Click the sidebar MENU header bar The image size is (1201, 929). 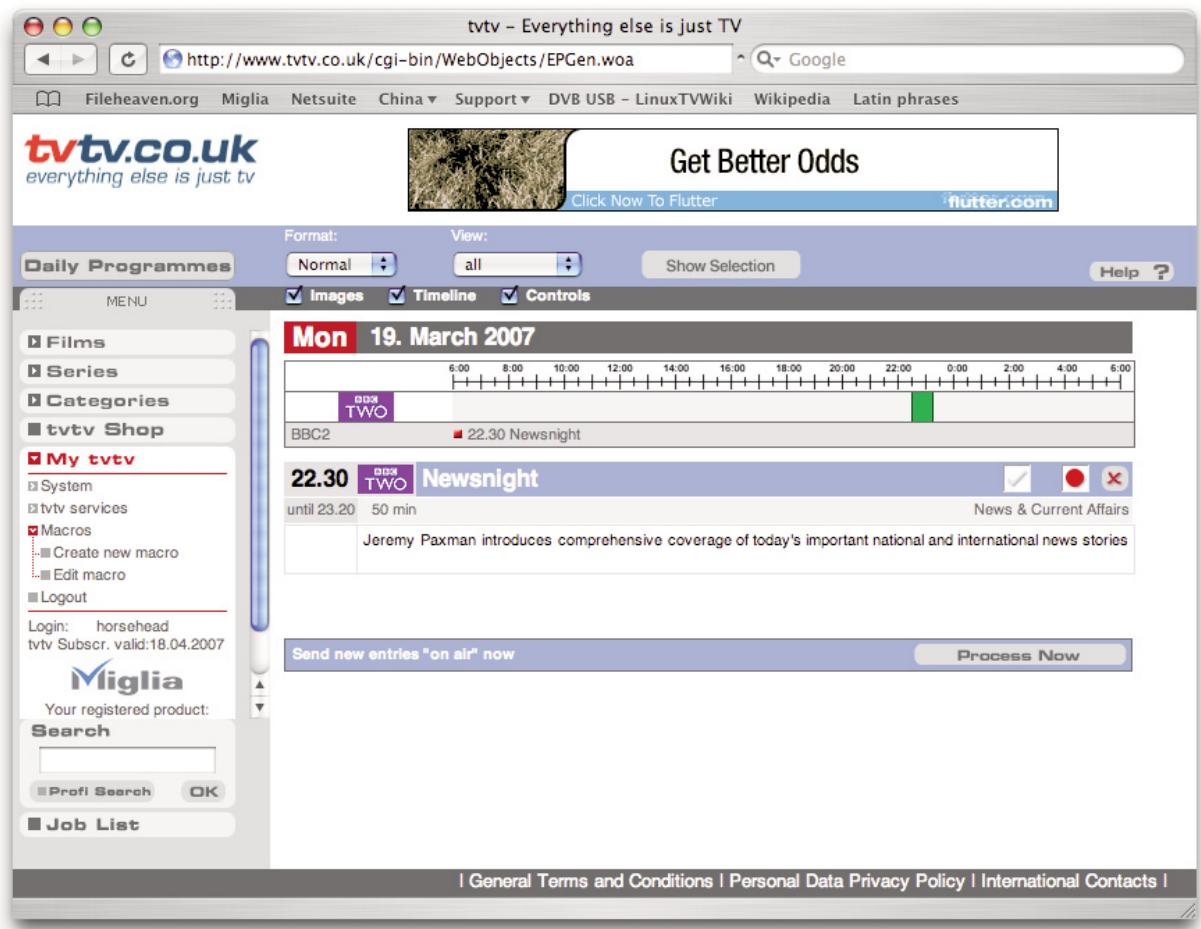127,299
